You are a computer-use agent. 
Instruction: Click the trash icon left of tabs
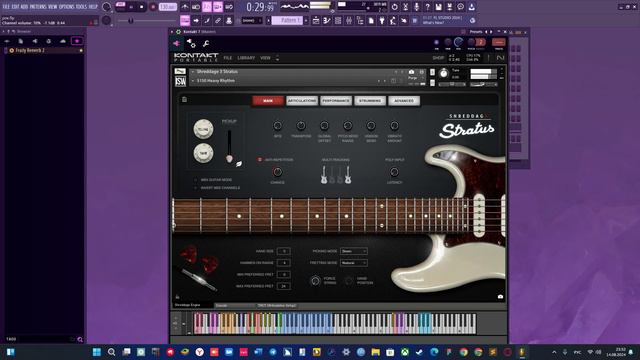(x=184, y=100)
